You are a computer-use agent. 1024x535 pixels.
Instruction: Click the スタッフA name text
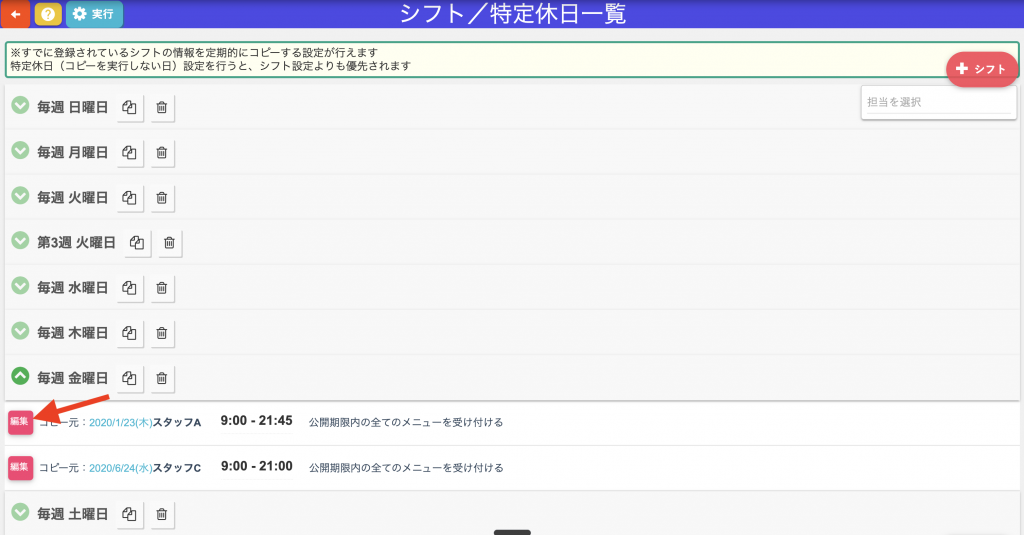pyautogui.click(x=177, y=423)
